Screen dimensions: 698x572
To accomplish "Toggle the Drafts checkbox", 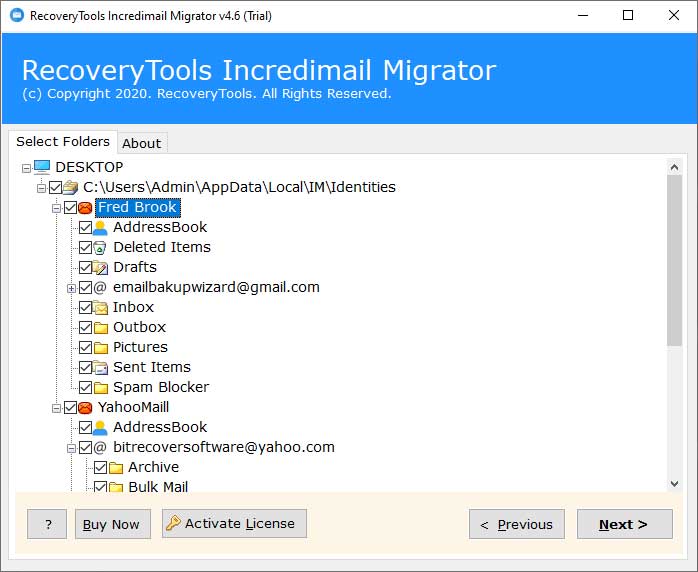I will tap(85, 268).
